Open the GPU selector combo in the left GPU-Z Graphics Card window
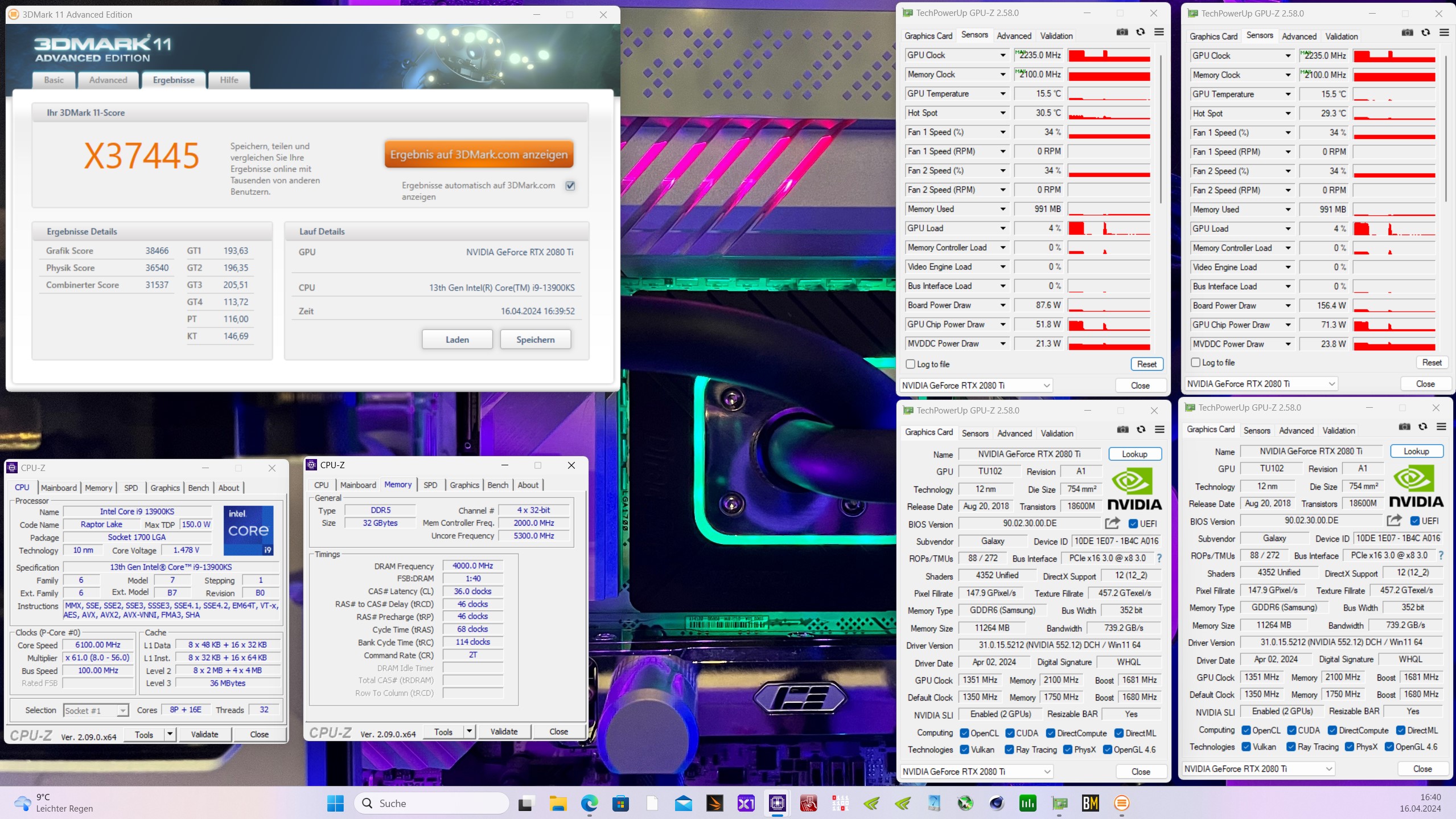1456x819 pixels. (x=976, y=772)
